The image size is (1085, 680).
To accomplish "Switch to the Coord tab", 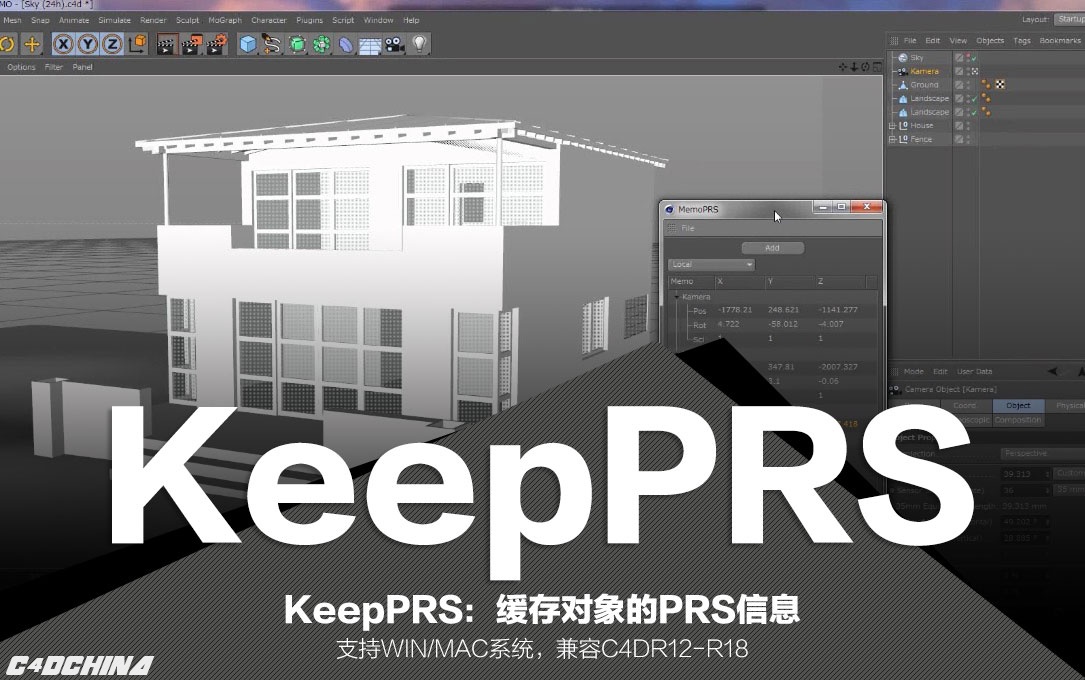I will coord(965,405).
